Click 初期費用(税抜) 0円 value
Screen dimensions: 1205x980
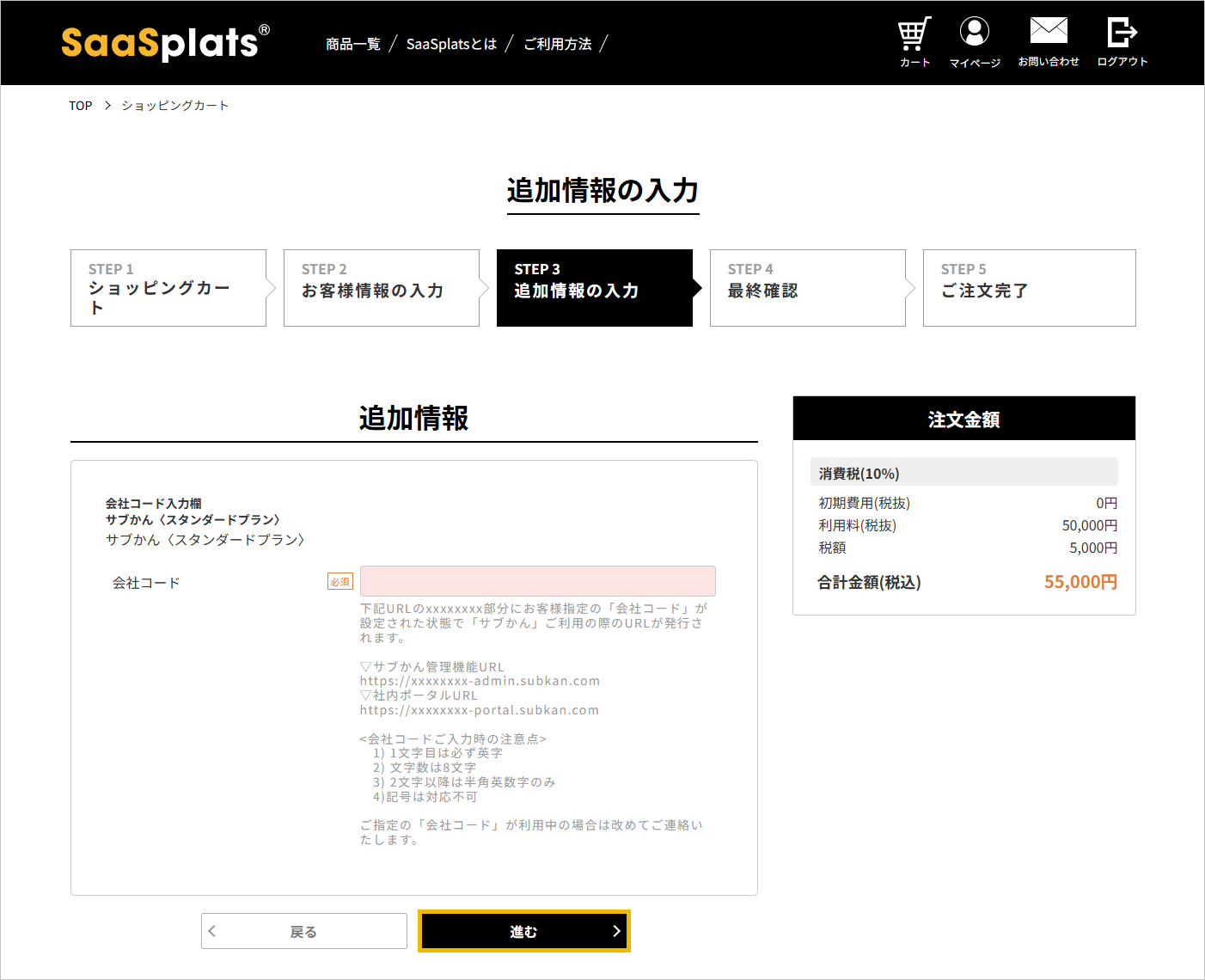pyautogui.click(x=1107, y=503)
